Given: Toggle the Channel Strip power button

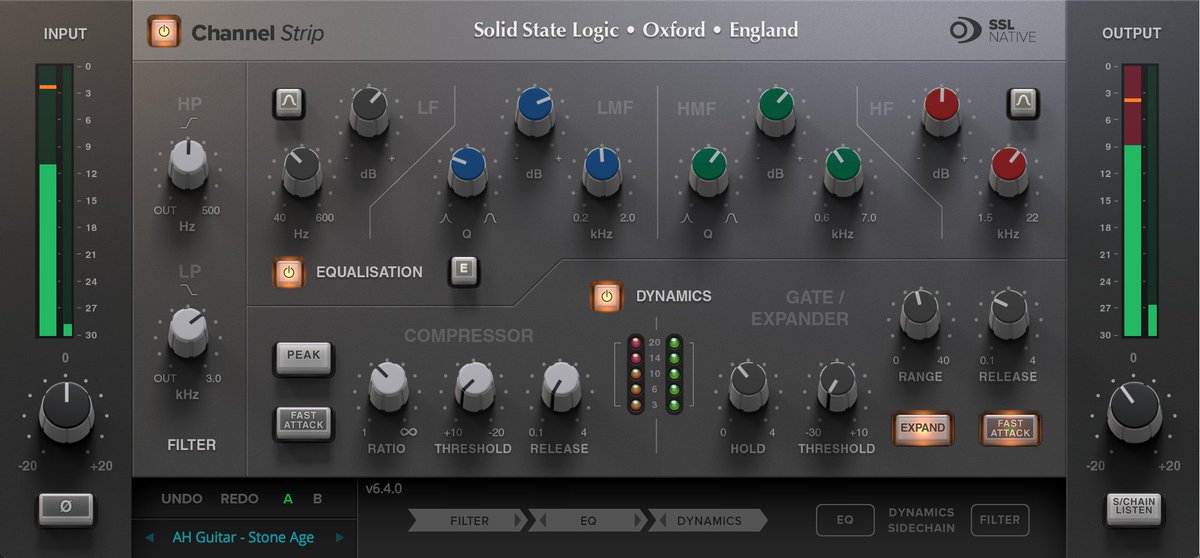Looking at the screenshot, I should [164, 31].
